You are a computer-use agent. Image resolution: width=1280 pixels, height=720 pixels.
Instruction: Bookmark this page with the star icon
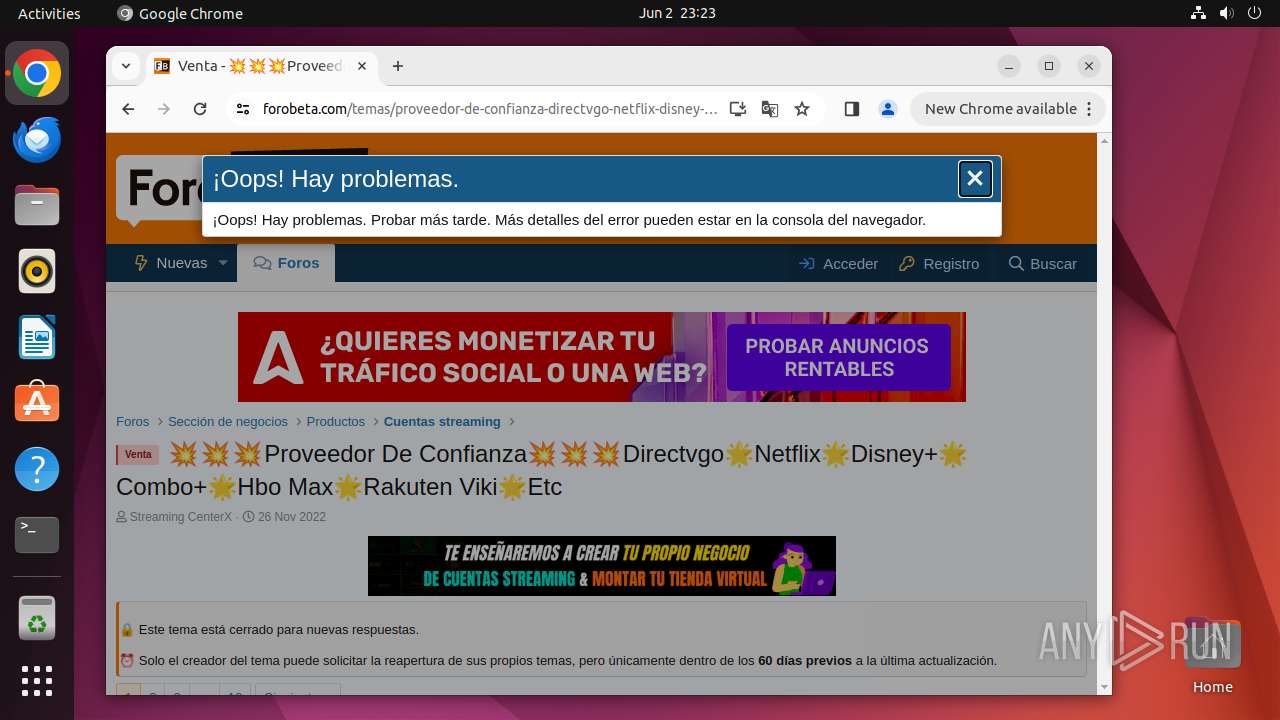coord(802,109)
